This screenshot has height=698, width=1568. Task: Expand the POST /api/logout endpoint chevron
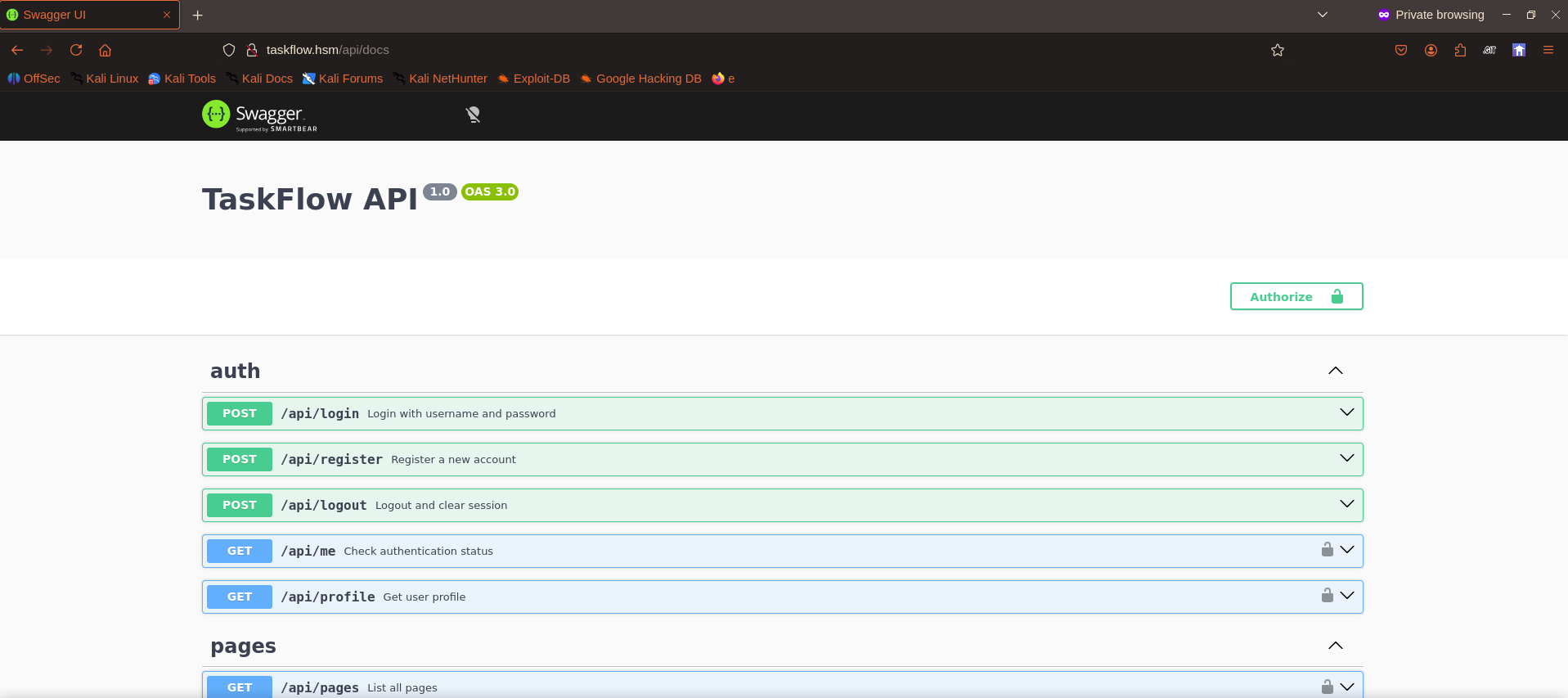1347,504
